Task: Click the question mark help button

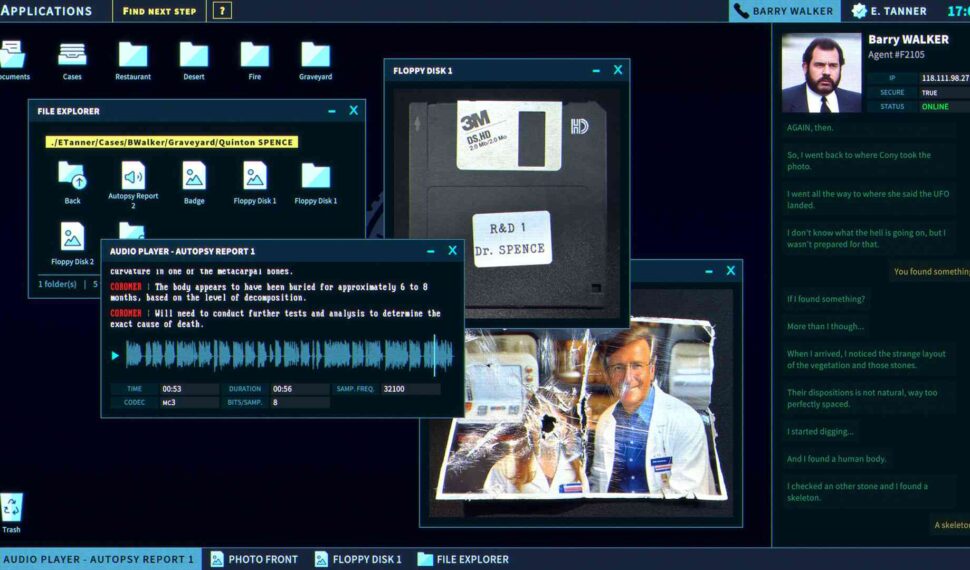Action: [x=222, y=11]
